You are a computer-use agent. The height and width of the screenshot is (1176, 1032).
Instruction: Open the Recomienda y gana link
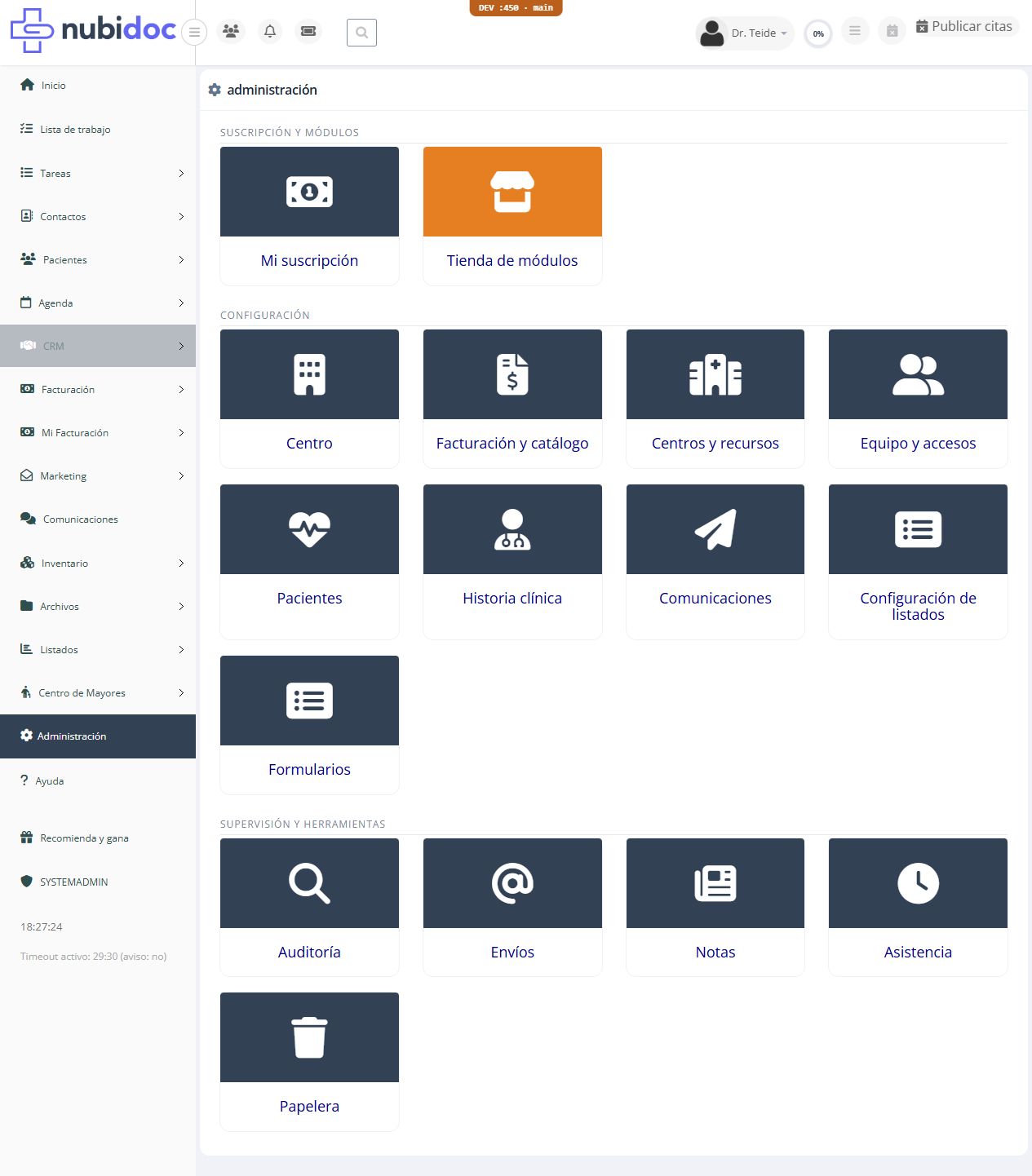click(98, 838)
